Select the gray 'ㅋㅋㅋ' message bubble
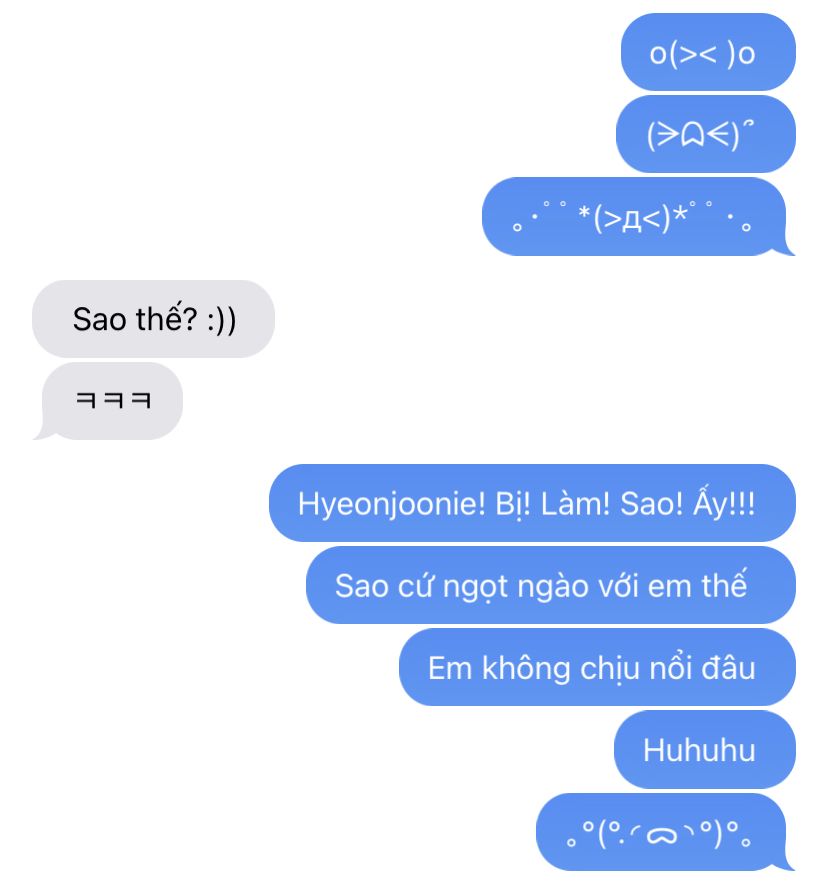 tap(111, 401)
